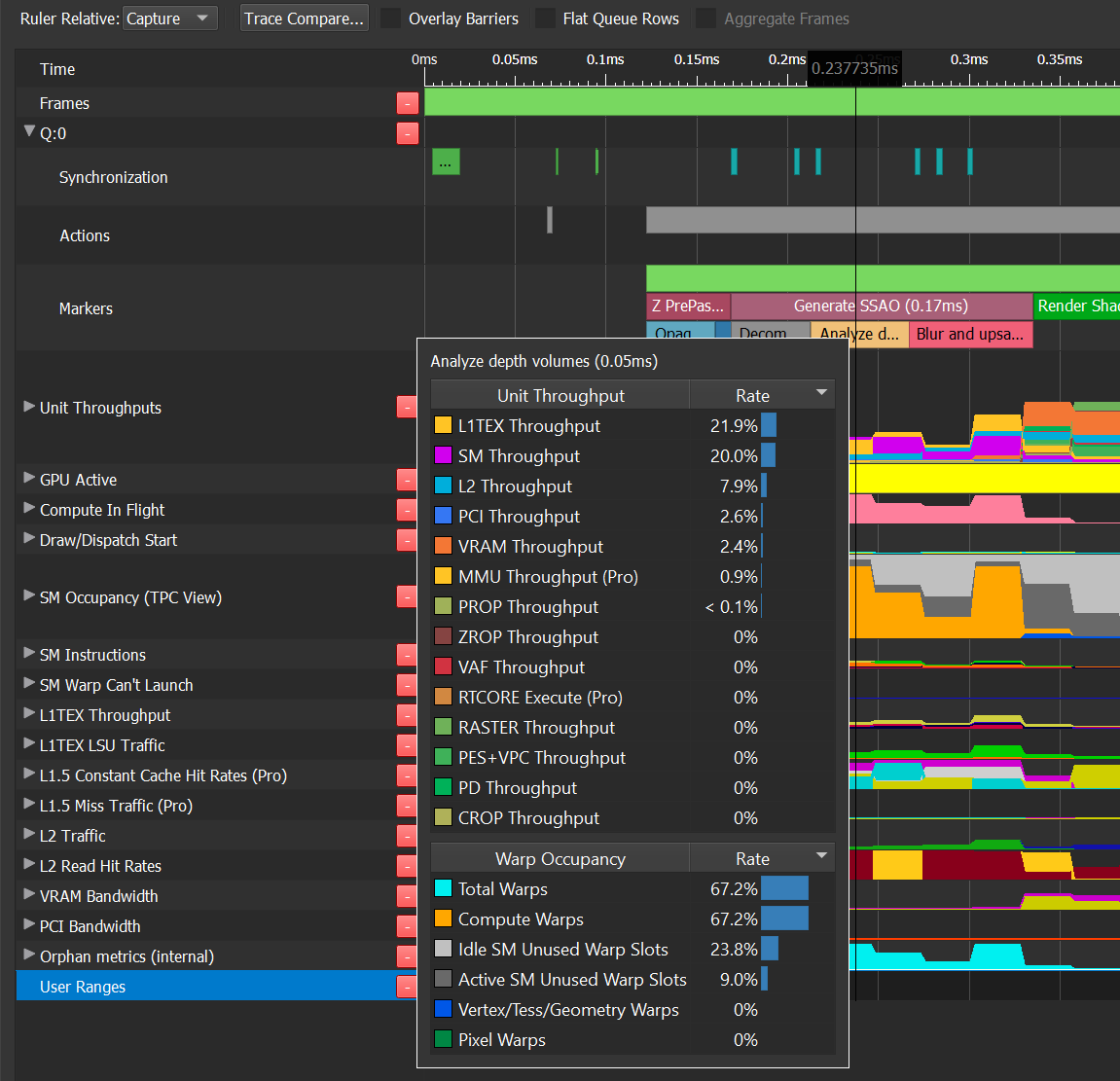1120x1081 pixels.
Task: Remove the Q:0 queue row via minus icon
Action: tap(408, 133)
